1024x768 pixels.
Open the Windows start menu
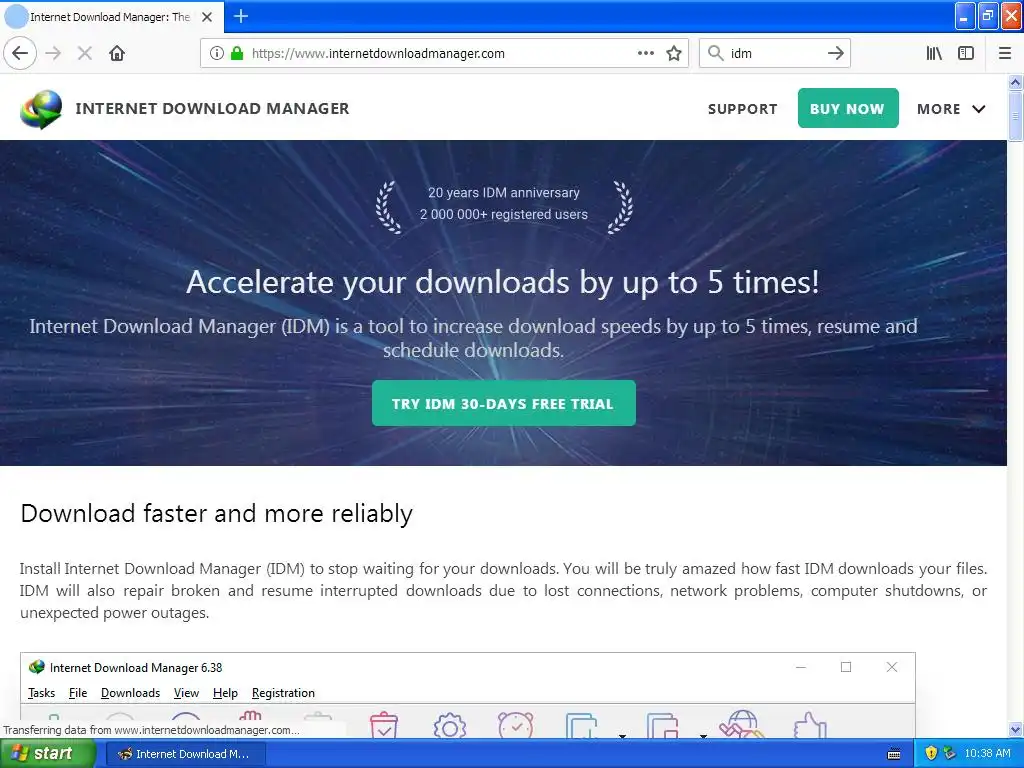tap(47, 753)
